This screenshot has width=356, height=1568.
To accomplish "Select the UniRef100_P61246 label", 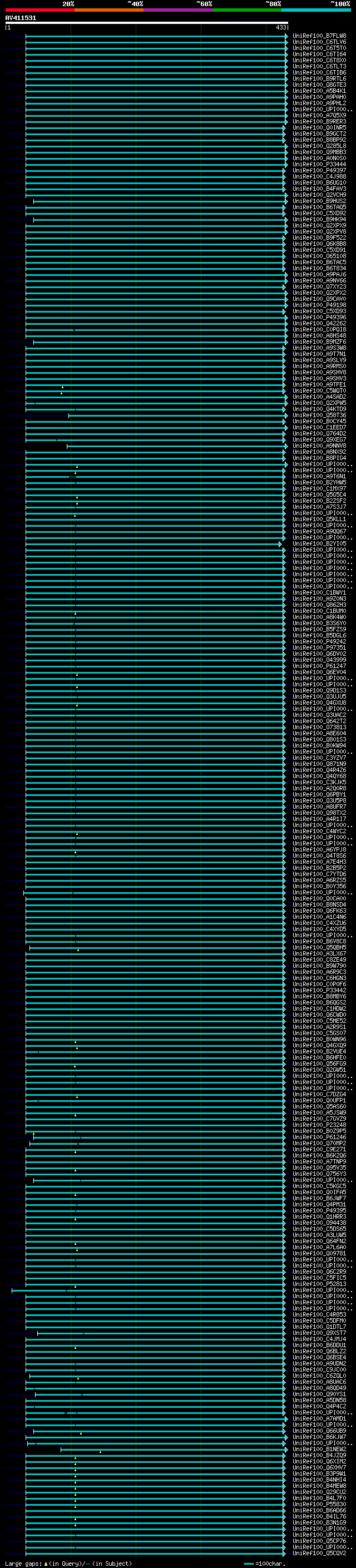I will 319,1137.
